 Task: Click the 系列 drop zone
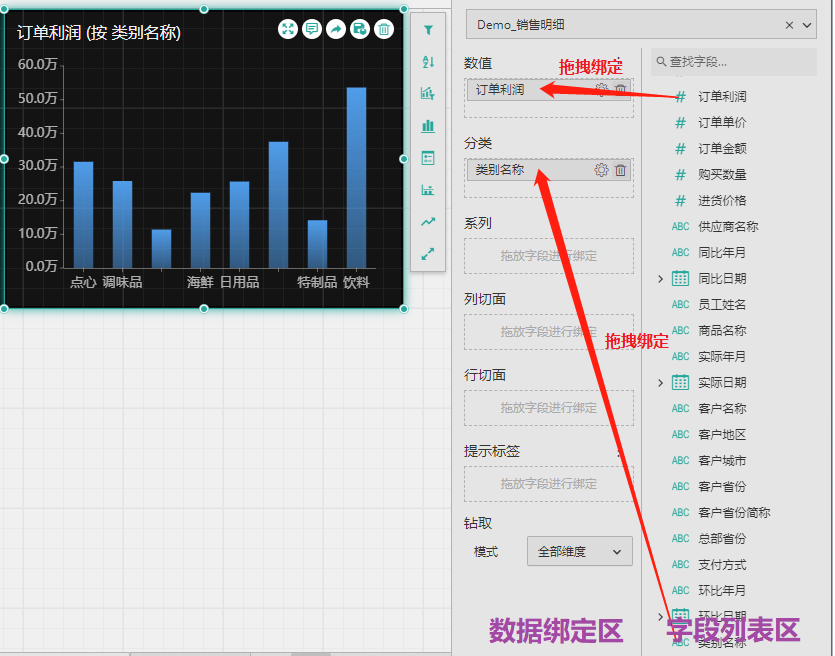pos(549,256)
